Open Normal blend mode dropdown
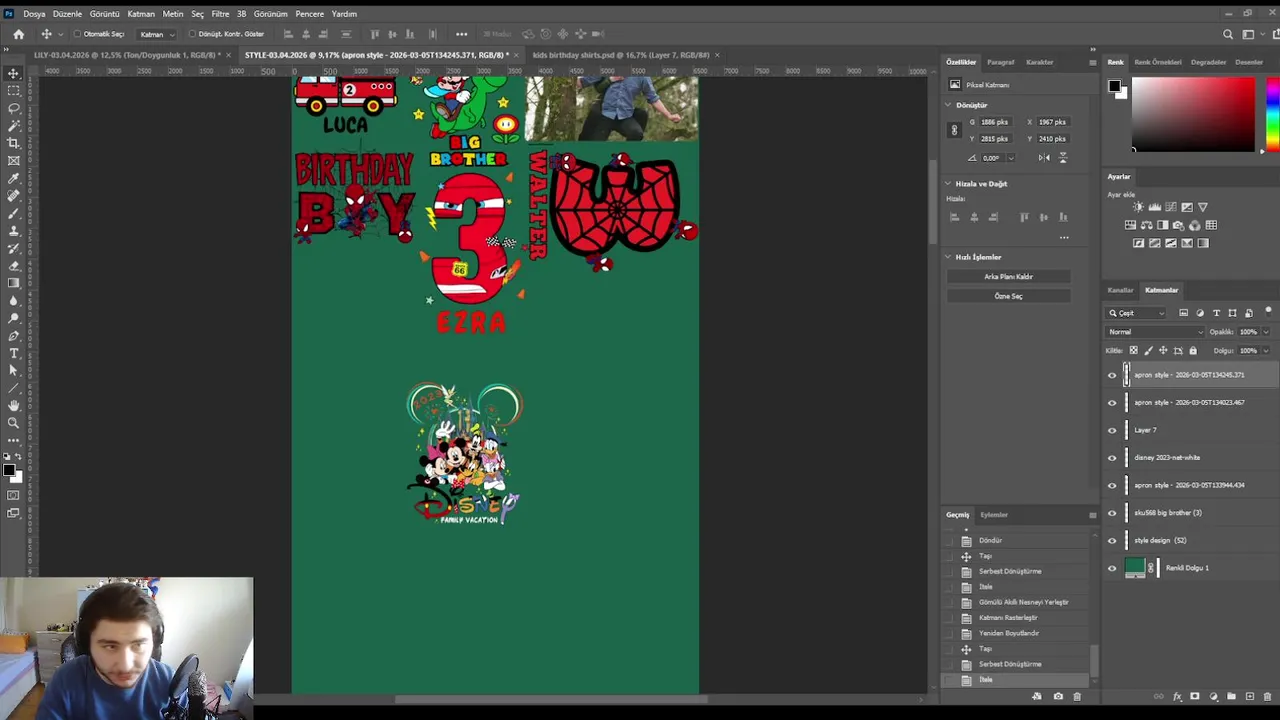The width and height of the screenshot is (1280, 720). [1155, 332]
